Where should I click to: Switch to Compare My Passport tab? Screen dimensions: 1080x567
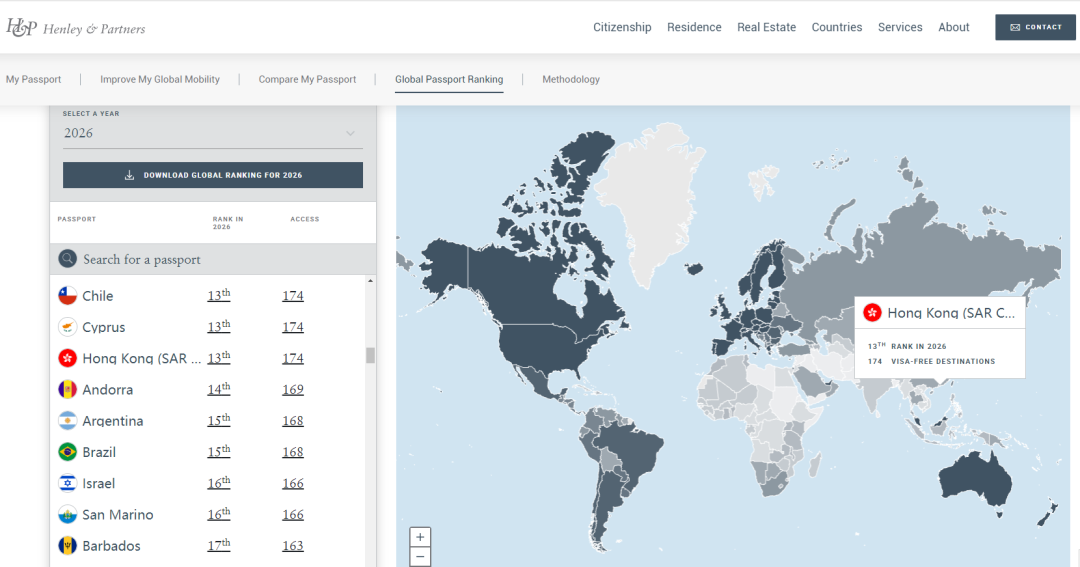[307, 79]
